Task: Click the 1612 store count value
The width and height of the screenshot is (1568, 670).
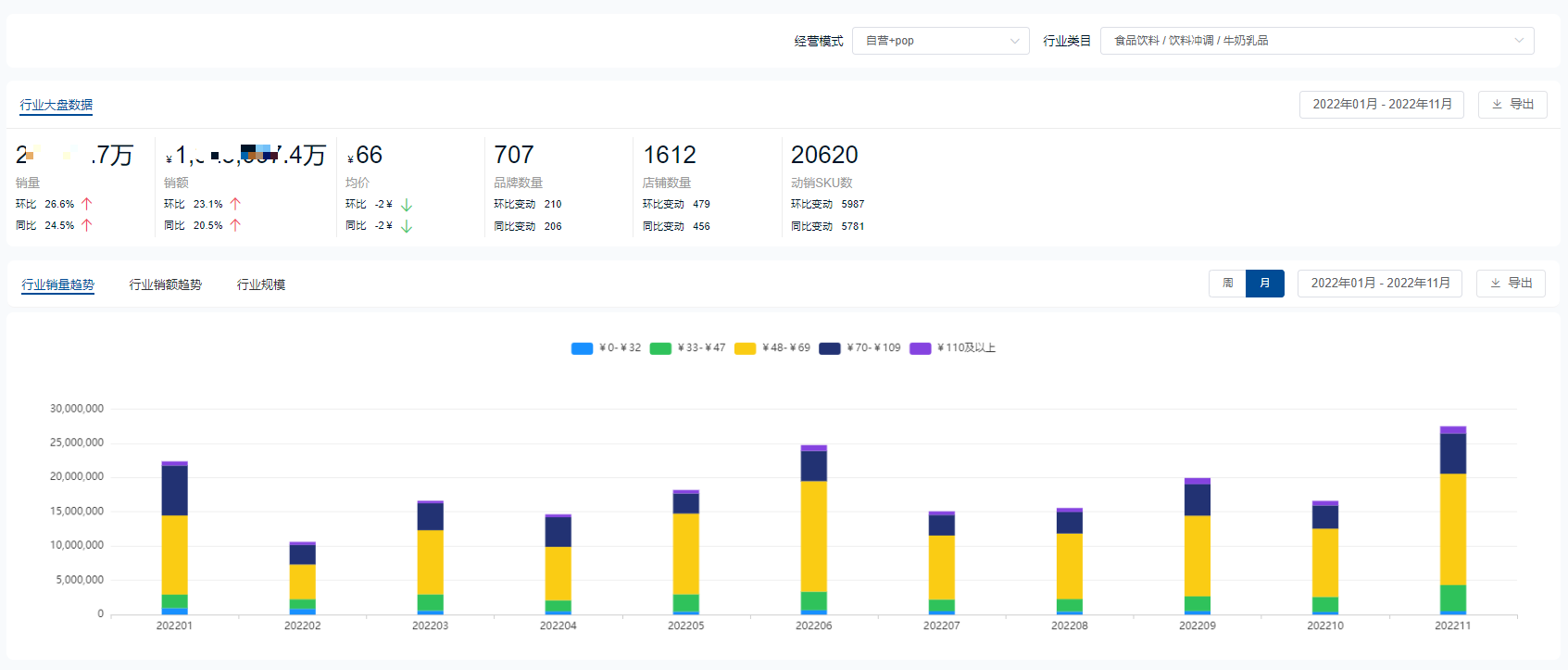Action: 670,155
